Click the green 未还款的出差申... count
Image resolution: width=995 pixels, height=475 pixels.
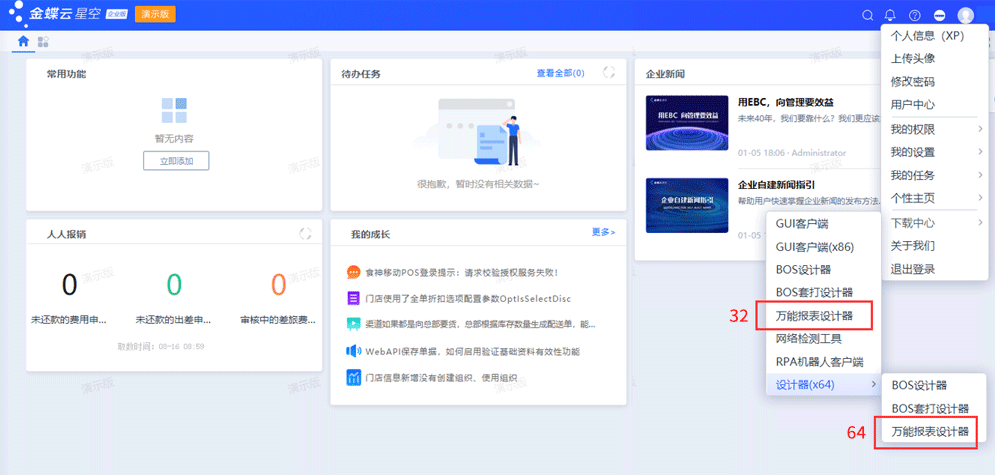(x=174, y=285)
